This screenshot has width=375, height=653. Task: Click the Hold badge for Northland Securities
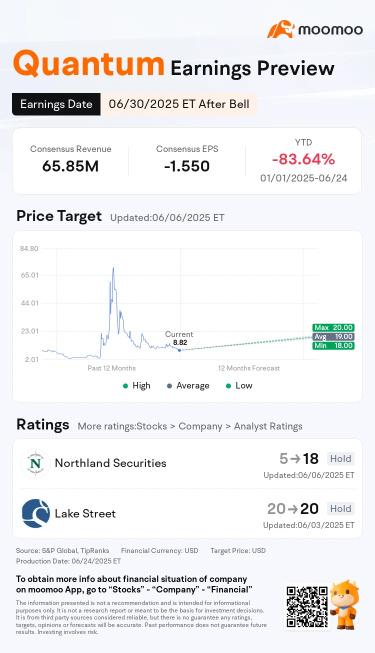pos(340,459)
